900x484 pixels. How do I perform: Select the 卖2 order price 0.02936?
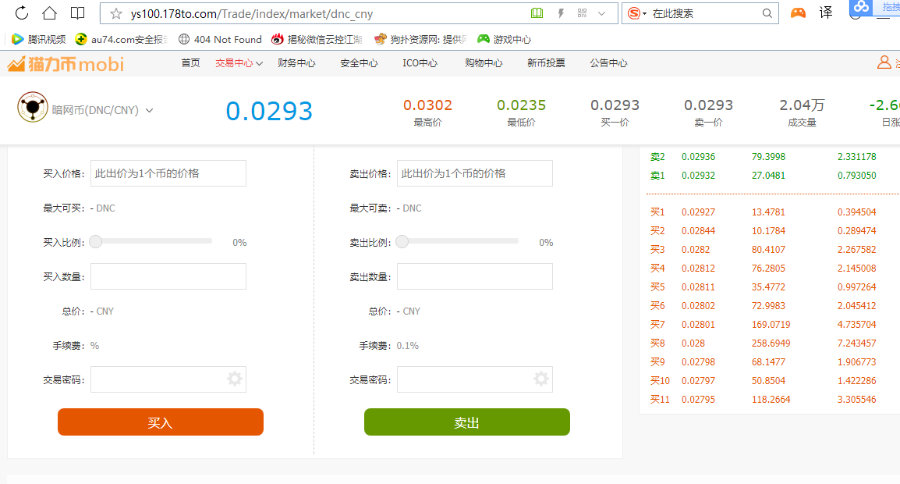(x=698, y=157)
